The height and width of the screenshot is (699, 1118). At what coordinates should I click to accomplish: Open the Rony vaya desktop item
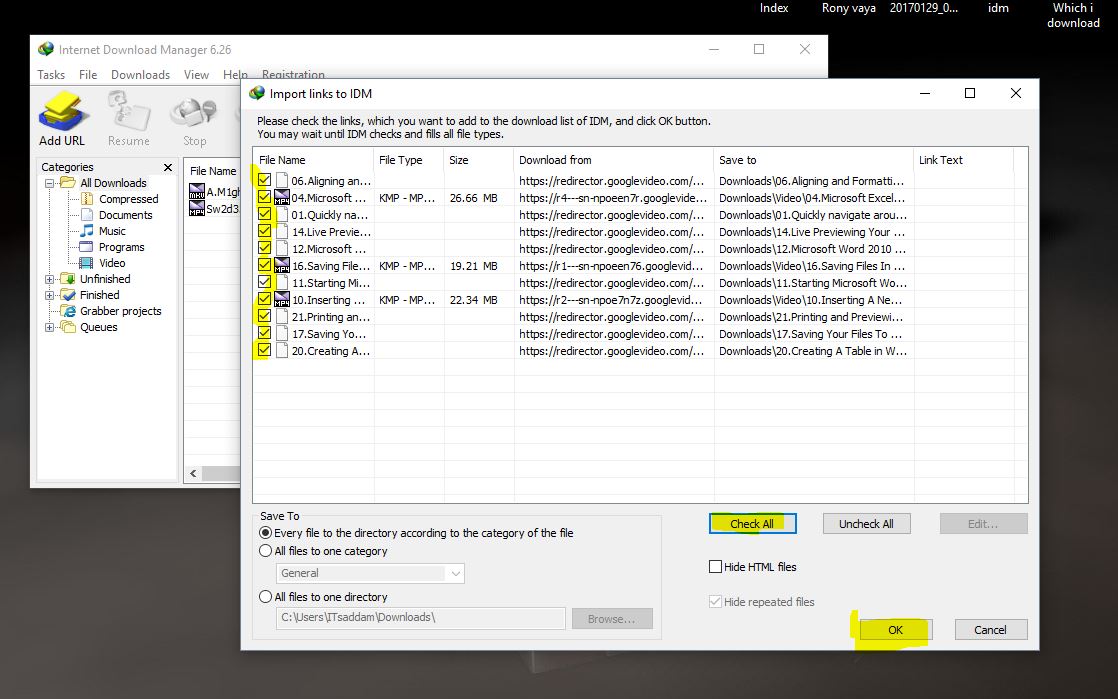(x=848, y=8)
